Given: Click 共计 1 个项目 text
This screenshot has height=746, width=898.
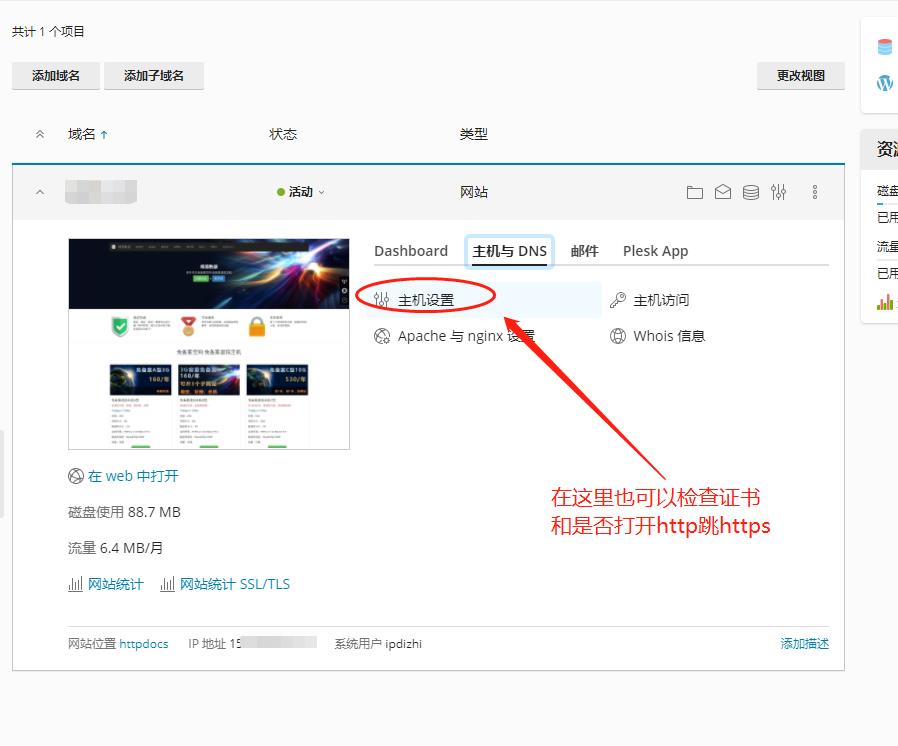Looking at the screenshot, I should 48,31.
